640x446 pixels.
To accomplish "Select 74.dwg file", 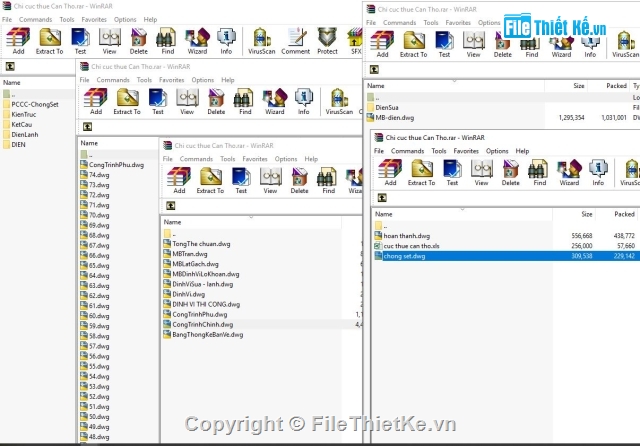I will tap(95, 175).
